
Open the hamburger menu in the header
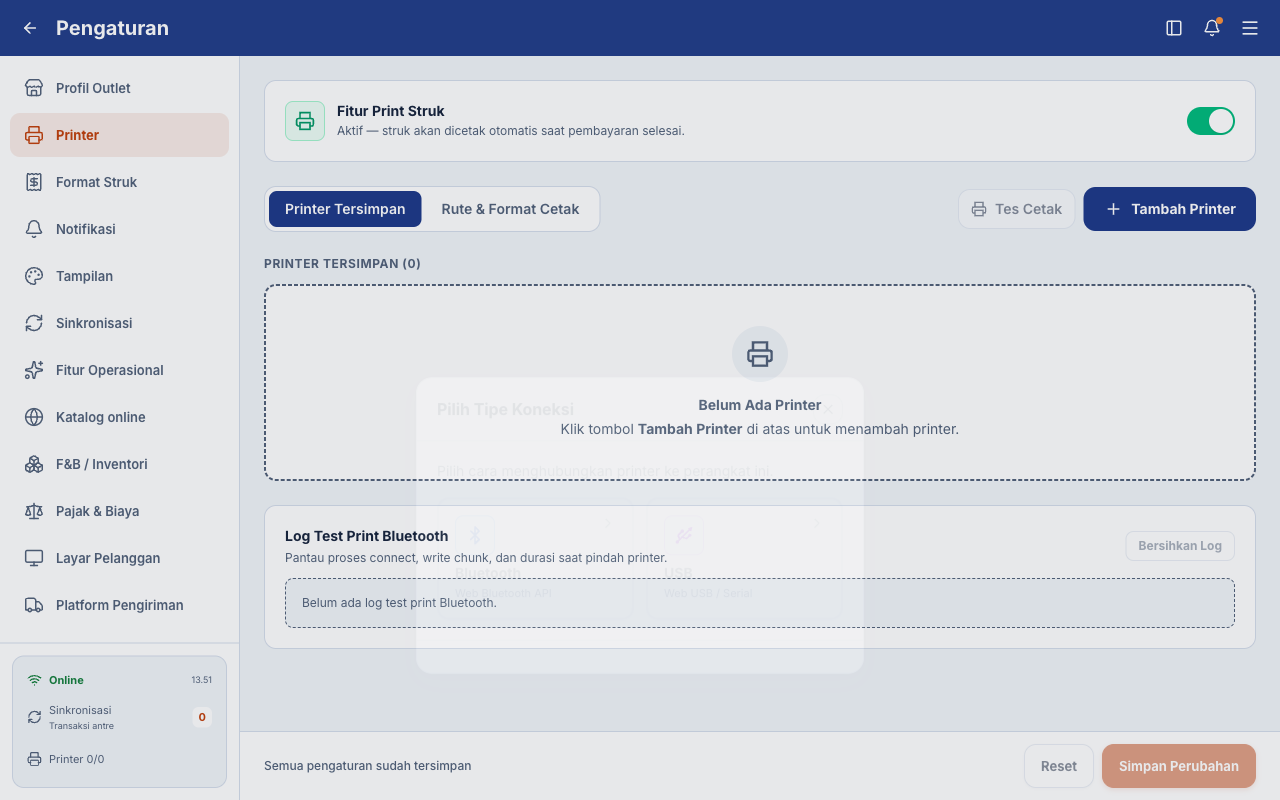tap(1250, 28)
